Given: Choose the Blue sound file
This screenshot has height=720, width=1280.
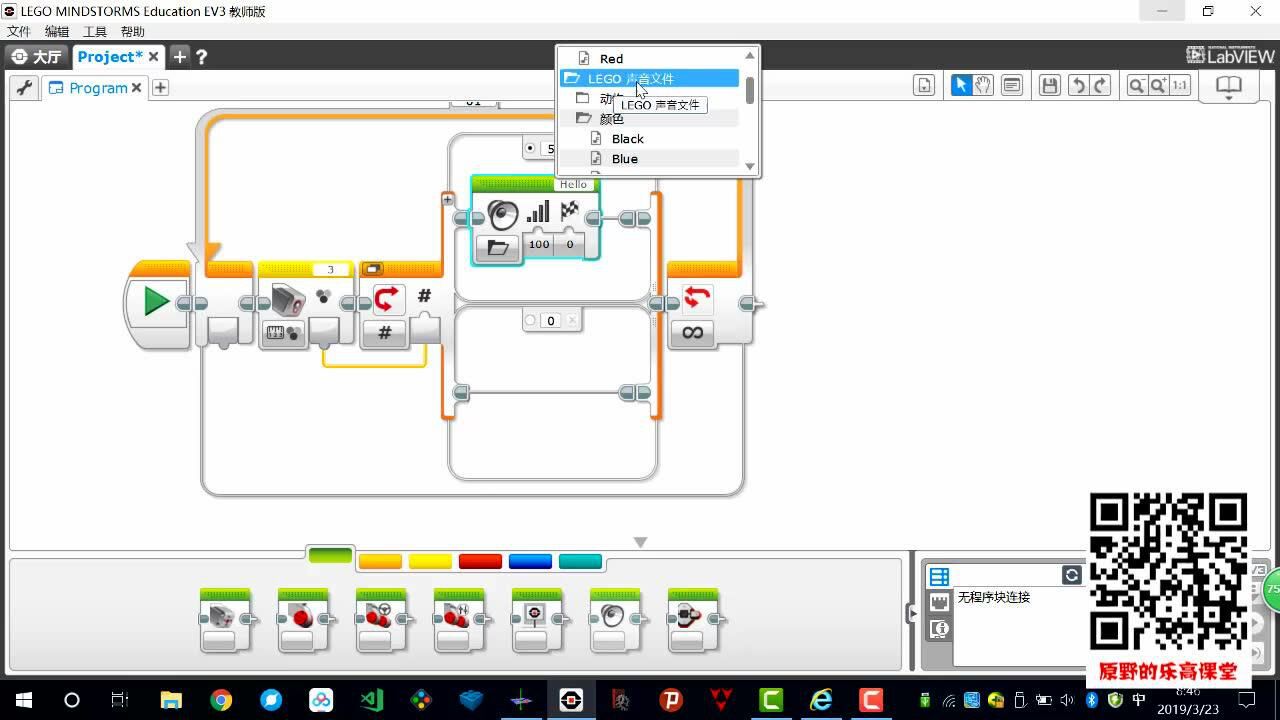Looking at the screenshot, I should [624, 159].
